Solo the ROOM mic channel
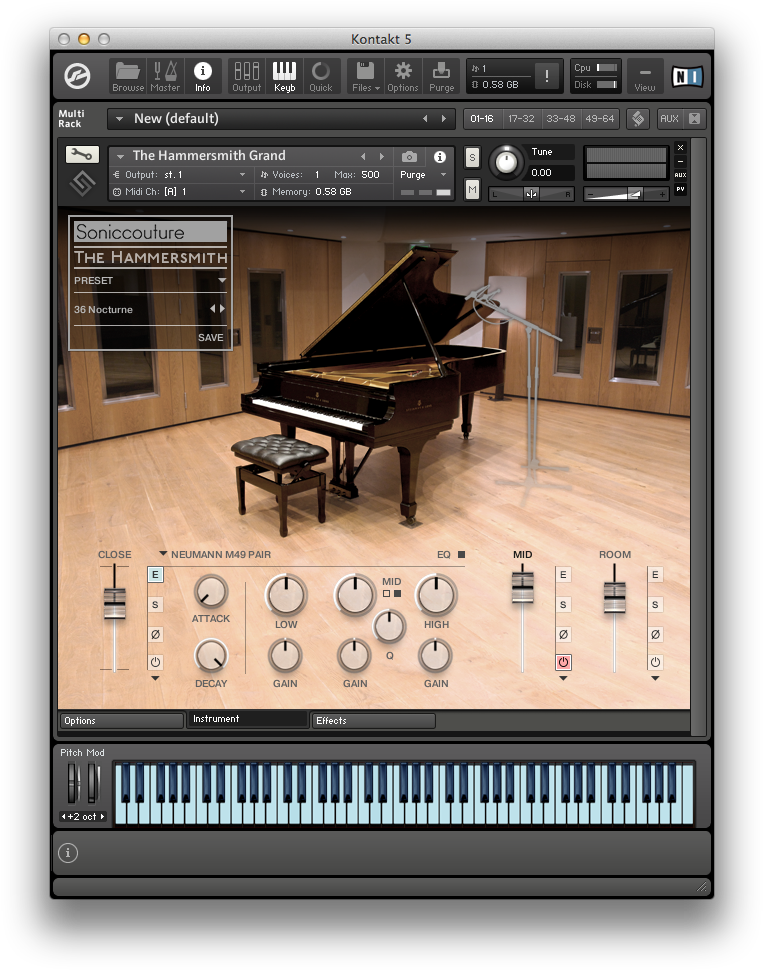The width and height of the screenshot is (763, 970). pos(655,604)
